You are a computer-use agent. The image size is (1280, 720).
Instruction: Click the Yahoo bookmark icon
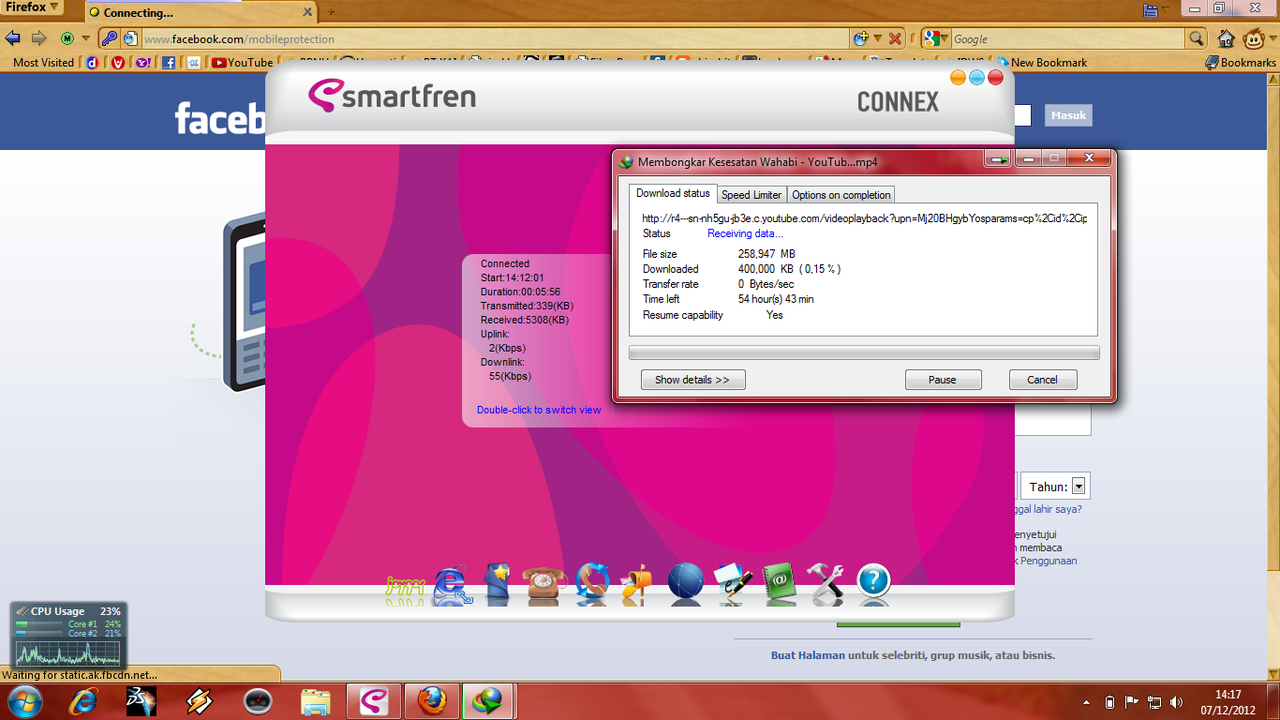click(x=143, y=62)
